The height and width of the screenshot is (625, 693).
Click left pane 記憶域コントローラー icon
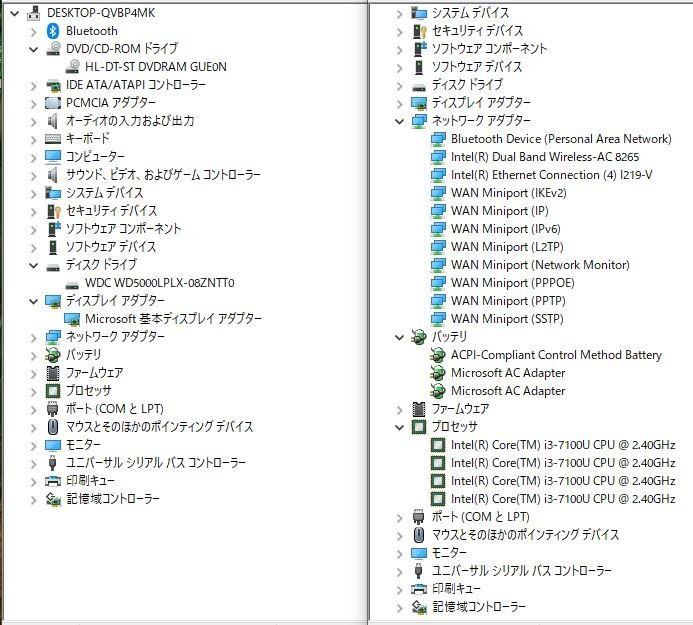point(53,499)
